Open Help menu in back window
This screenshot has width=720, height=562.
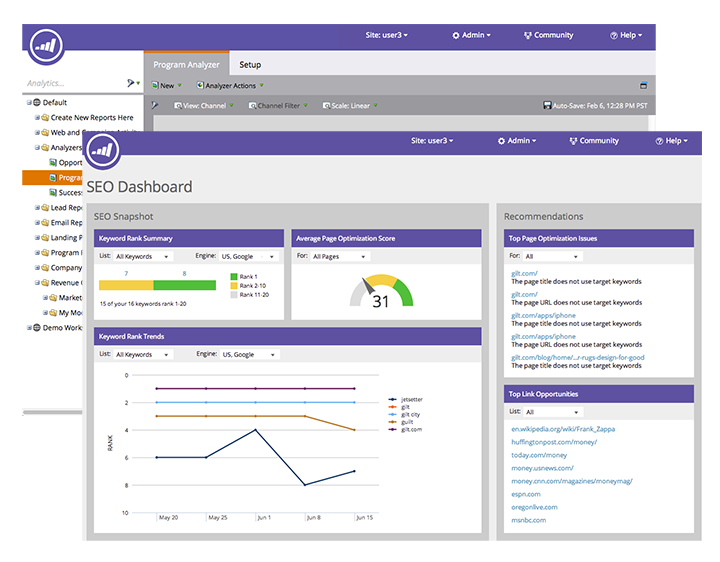[x=626, y=35]
